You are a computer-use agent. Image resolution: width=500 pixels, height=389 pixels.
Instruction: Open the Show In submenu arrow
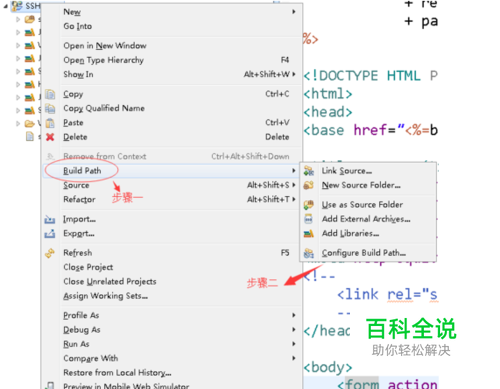click(294, 74)
